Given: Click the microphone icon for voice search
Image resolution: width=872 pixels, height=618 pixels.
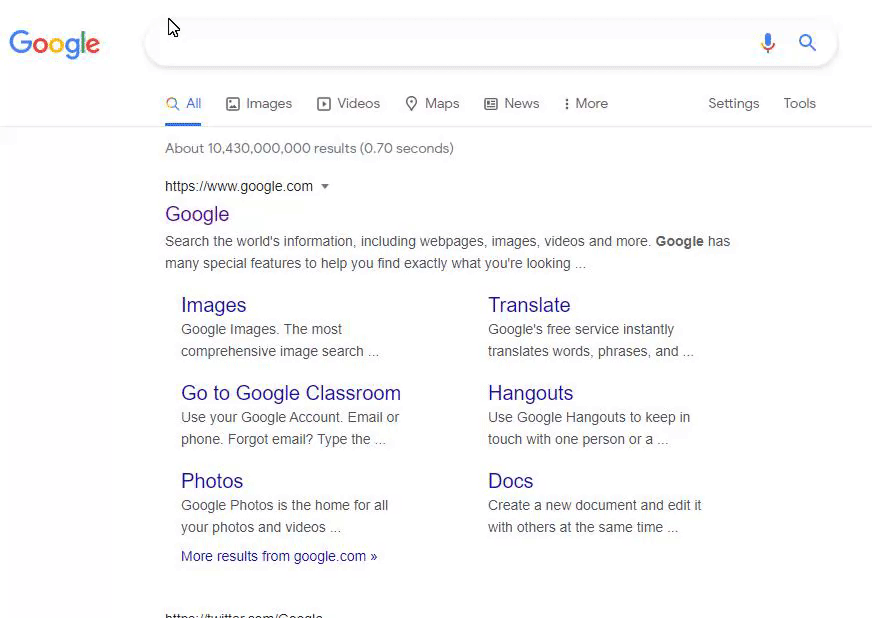Looking at the screenshot, I should tap(768, 43).
